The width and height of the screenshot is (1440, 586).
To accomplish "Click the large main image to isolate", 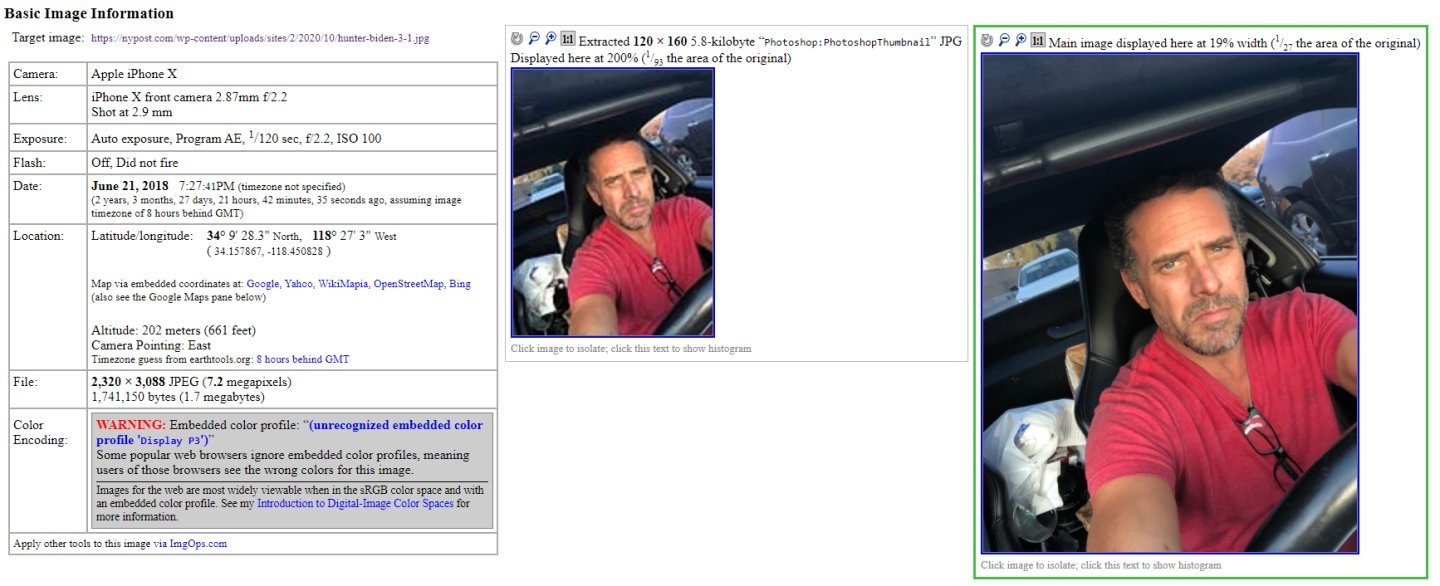I will [x=1170, y=303].
